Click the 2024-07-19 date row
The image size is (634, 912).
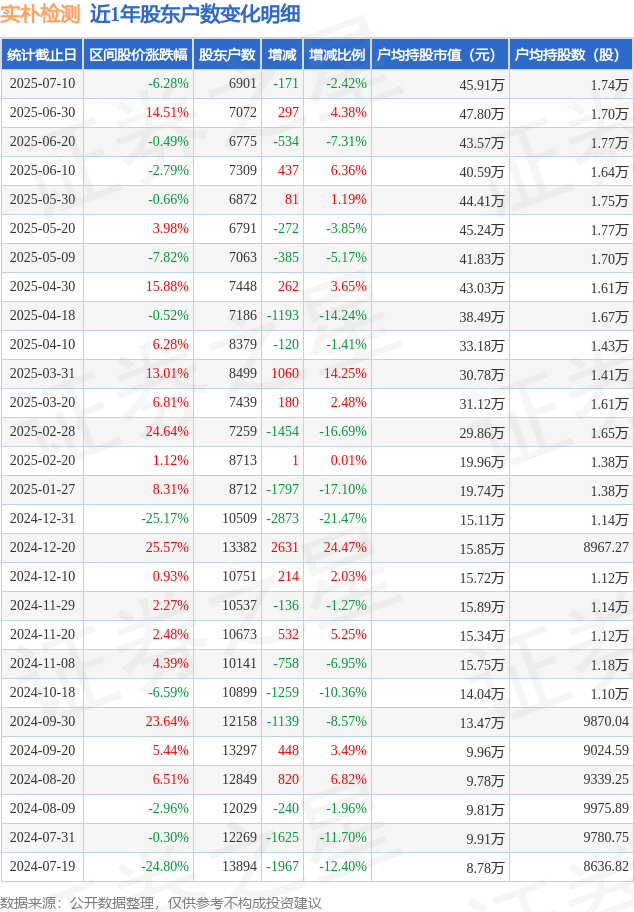point(317,867)
